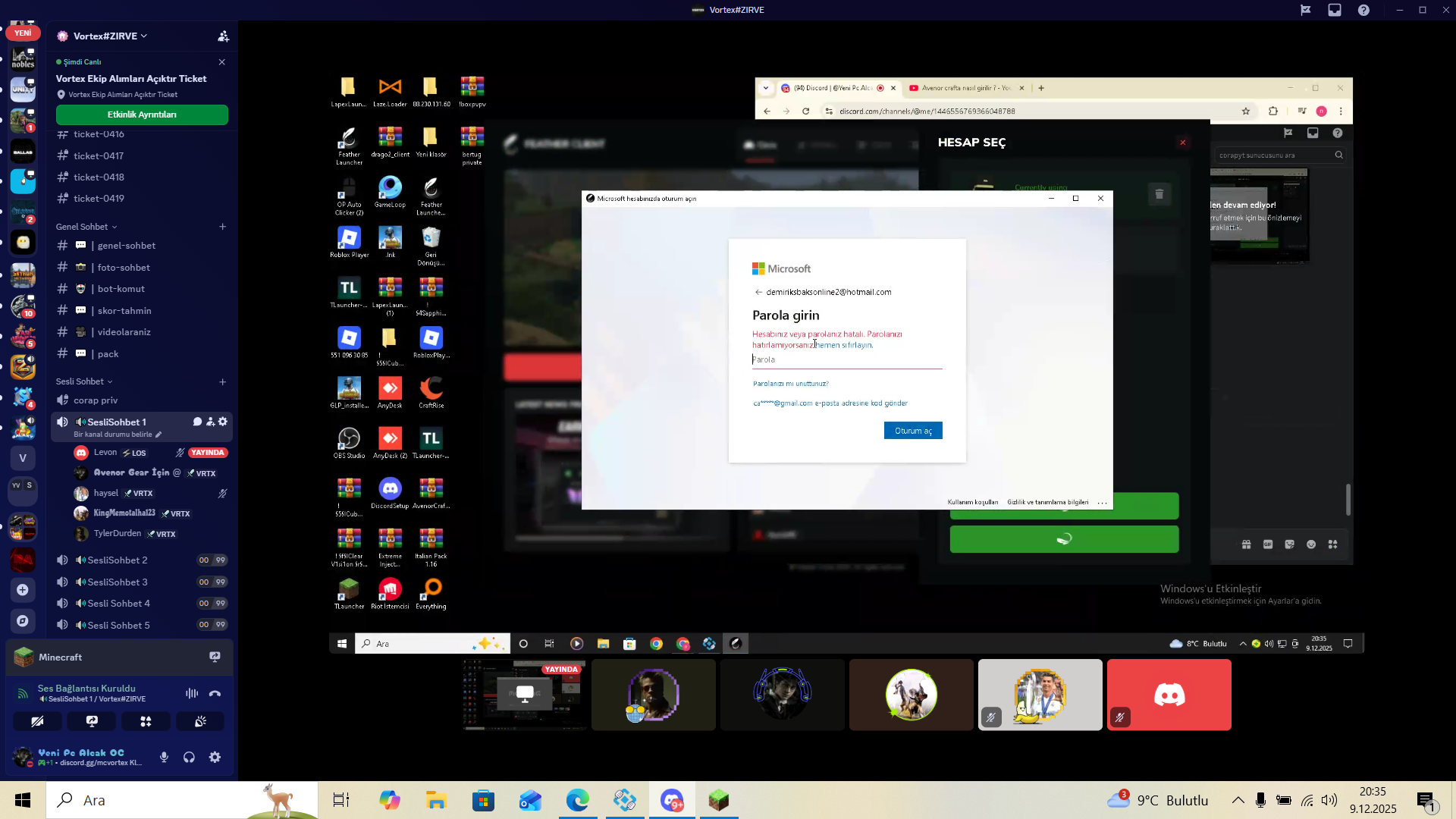Collapse the Genel Sohbet category
Screen dimensions: 1456x819
pyautogui.click(x=86, y=227)
